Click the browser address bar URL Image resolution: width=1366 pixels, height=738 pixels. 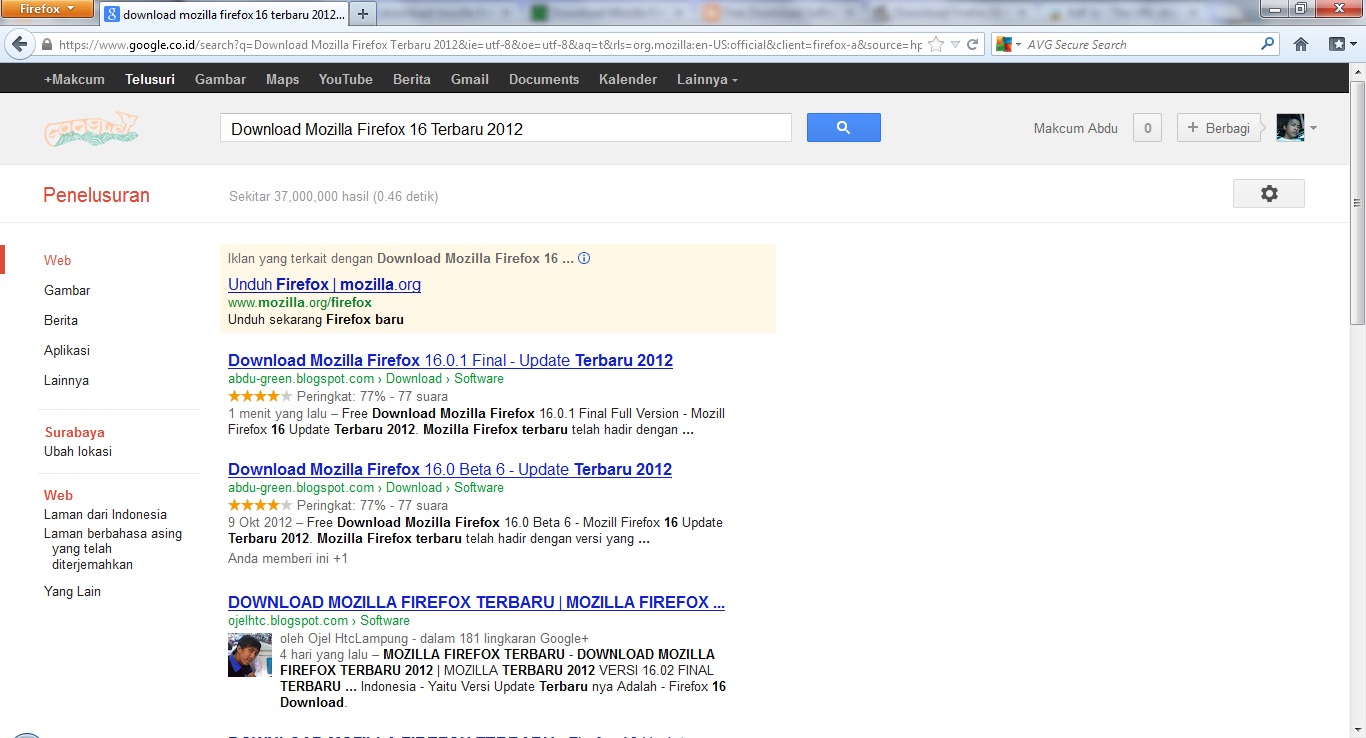click(490, 45)
